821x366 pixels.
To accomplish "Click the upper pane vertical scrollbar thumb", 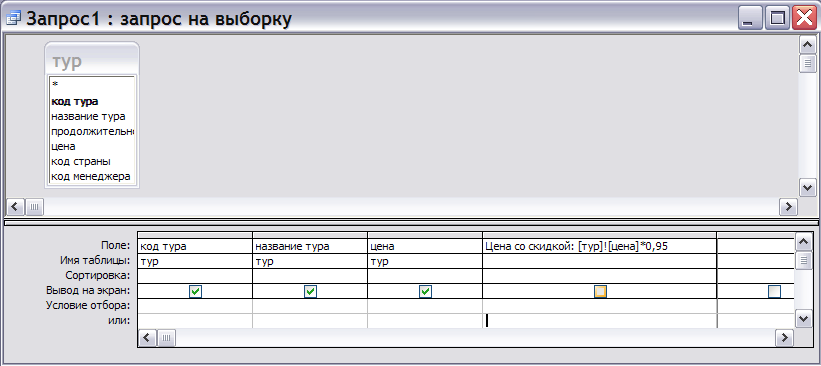I will (x=807, y=63).
